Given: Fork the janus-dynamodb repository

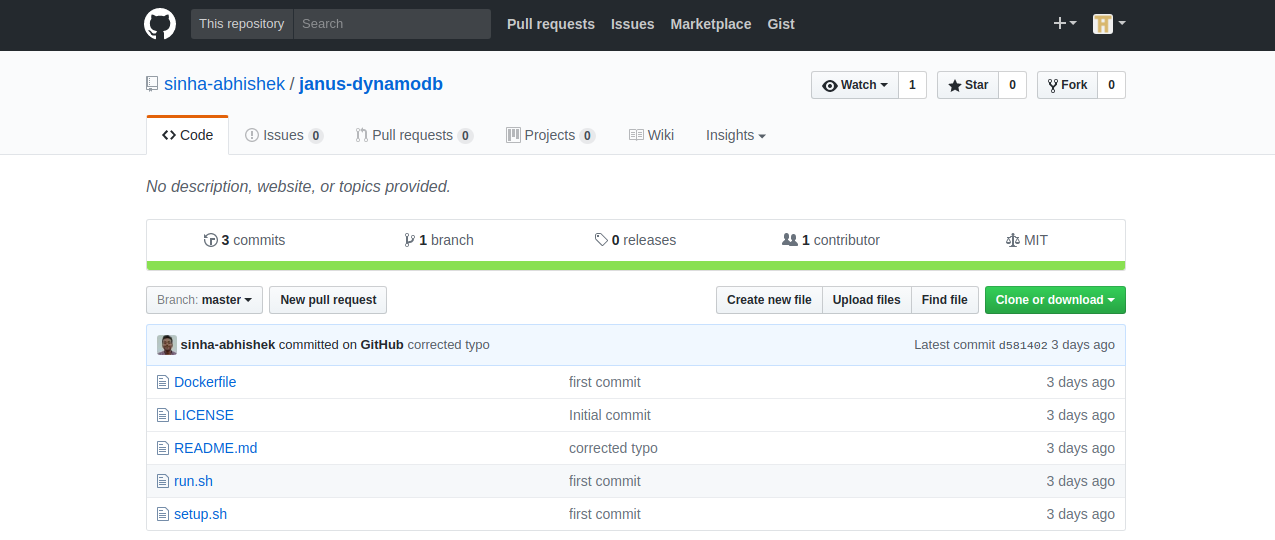Looking at the screenshot, I should pos(1067,85).
